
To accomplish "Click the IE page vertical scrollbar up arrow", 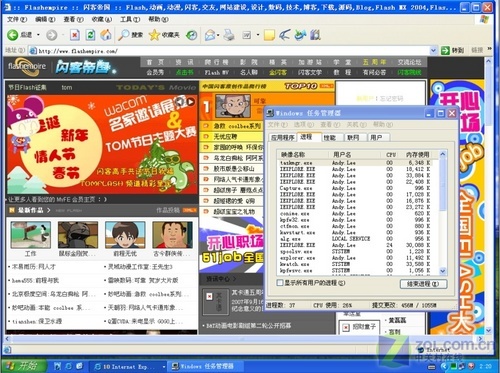I will (x=488, y=61).
